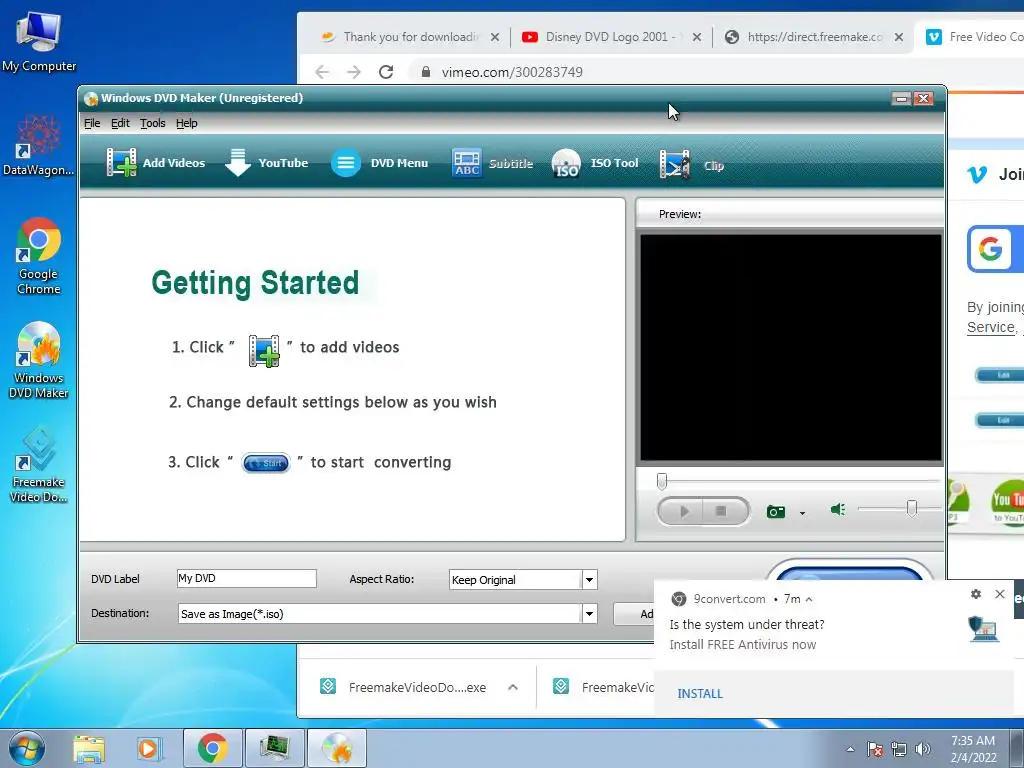Click the Start button image in step 3
The width and height of the screenshot is (1024, 768).
point(266,463)
